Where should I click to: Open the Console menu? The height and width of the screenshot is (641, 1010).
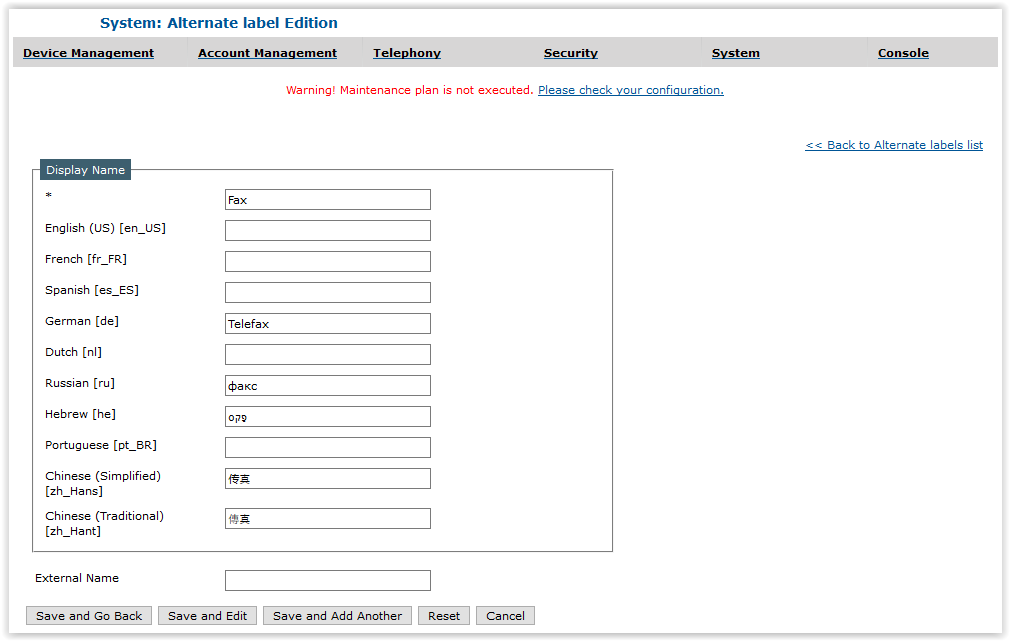[x=903, y=53]
